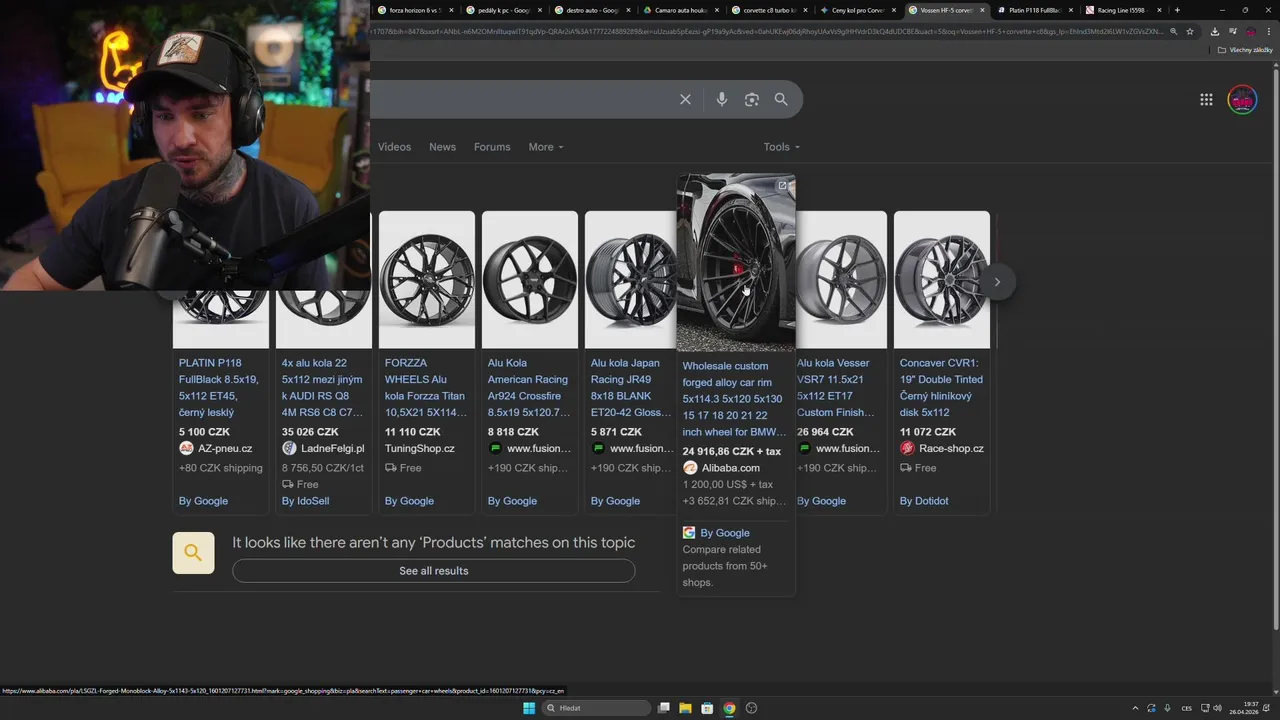The height and width of the screenshot is (720, 1280).
Task: Open Microsoft Store from the taskbar
Action: tap(707, 708)
